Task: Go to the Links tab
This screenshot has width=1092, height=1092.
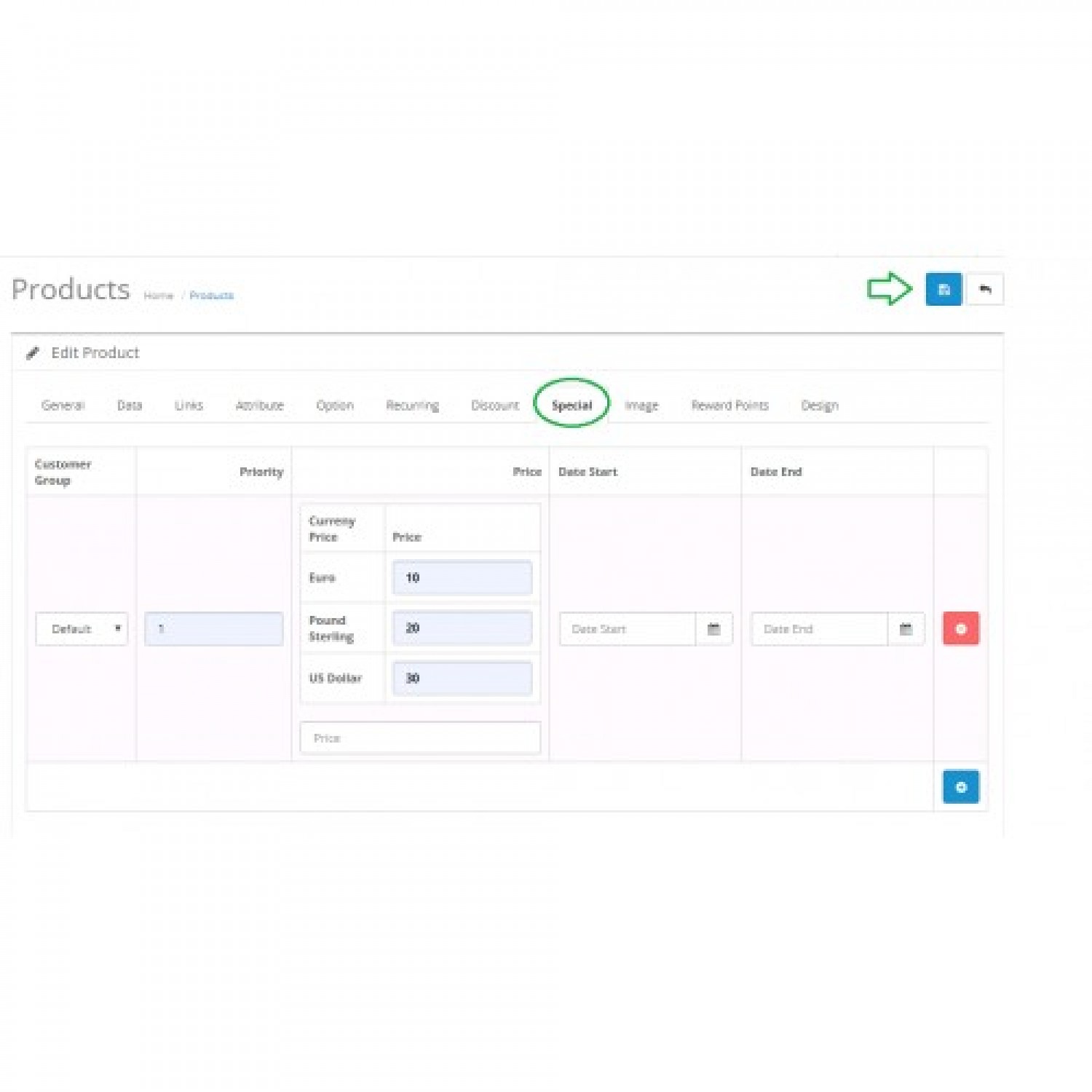Action: [x=189, y=405]
